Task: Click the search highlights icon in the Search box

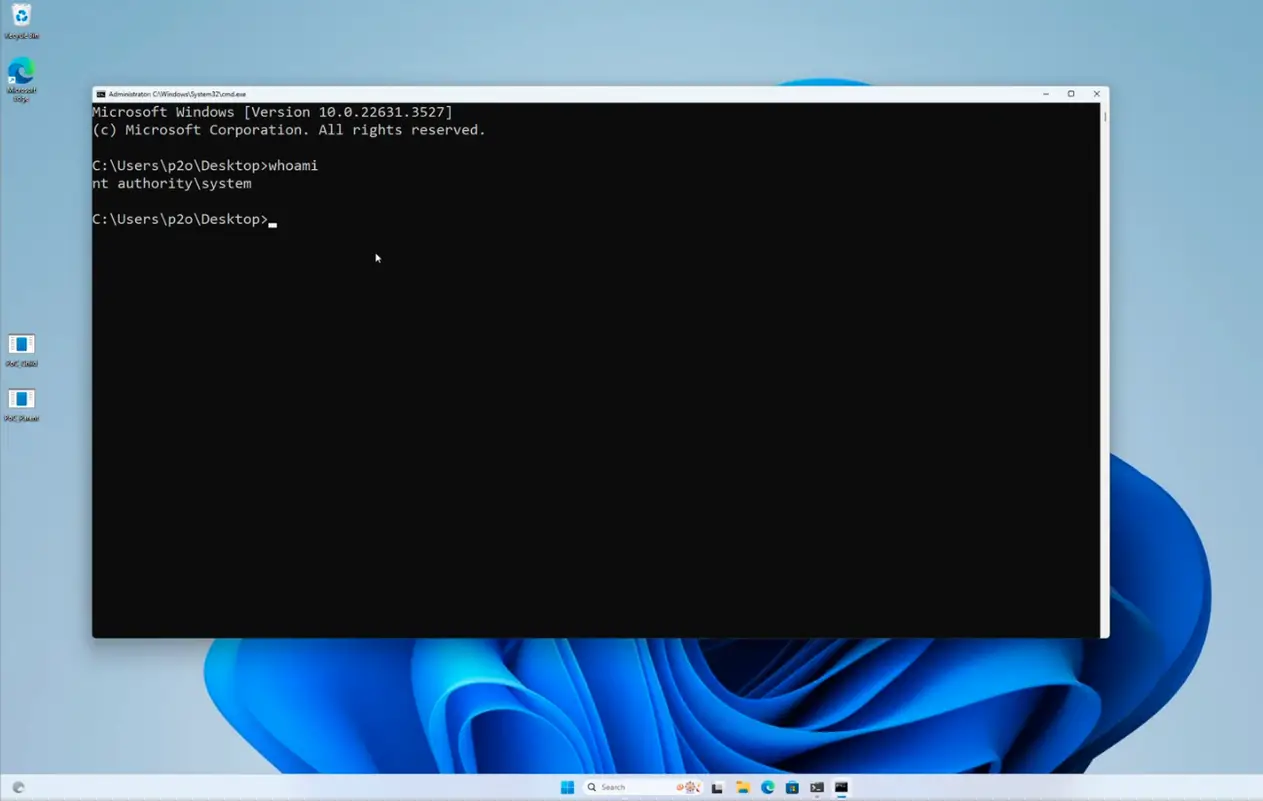Action: (688, 787)
